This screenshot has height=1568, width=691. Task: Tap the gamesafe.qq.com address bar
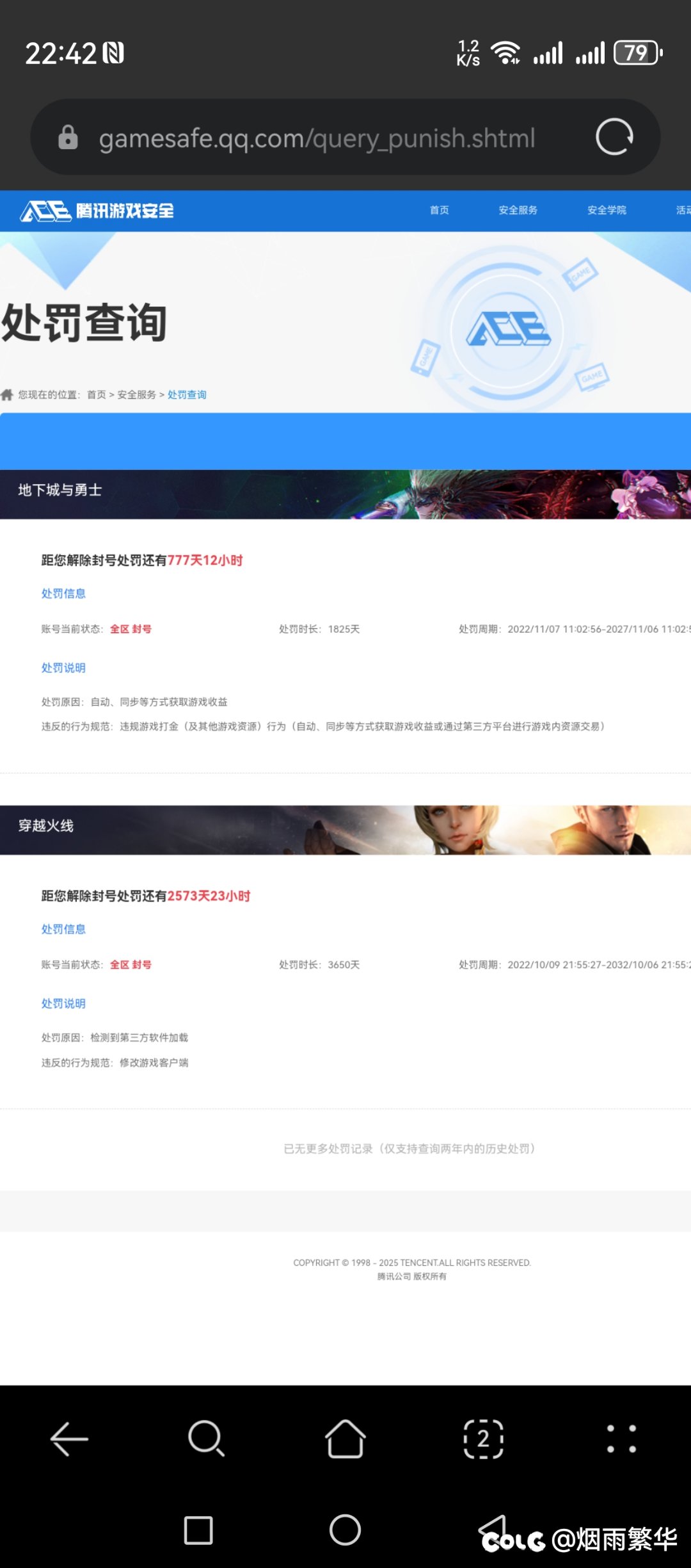click(345, 137)
